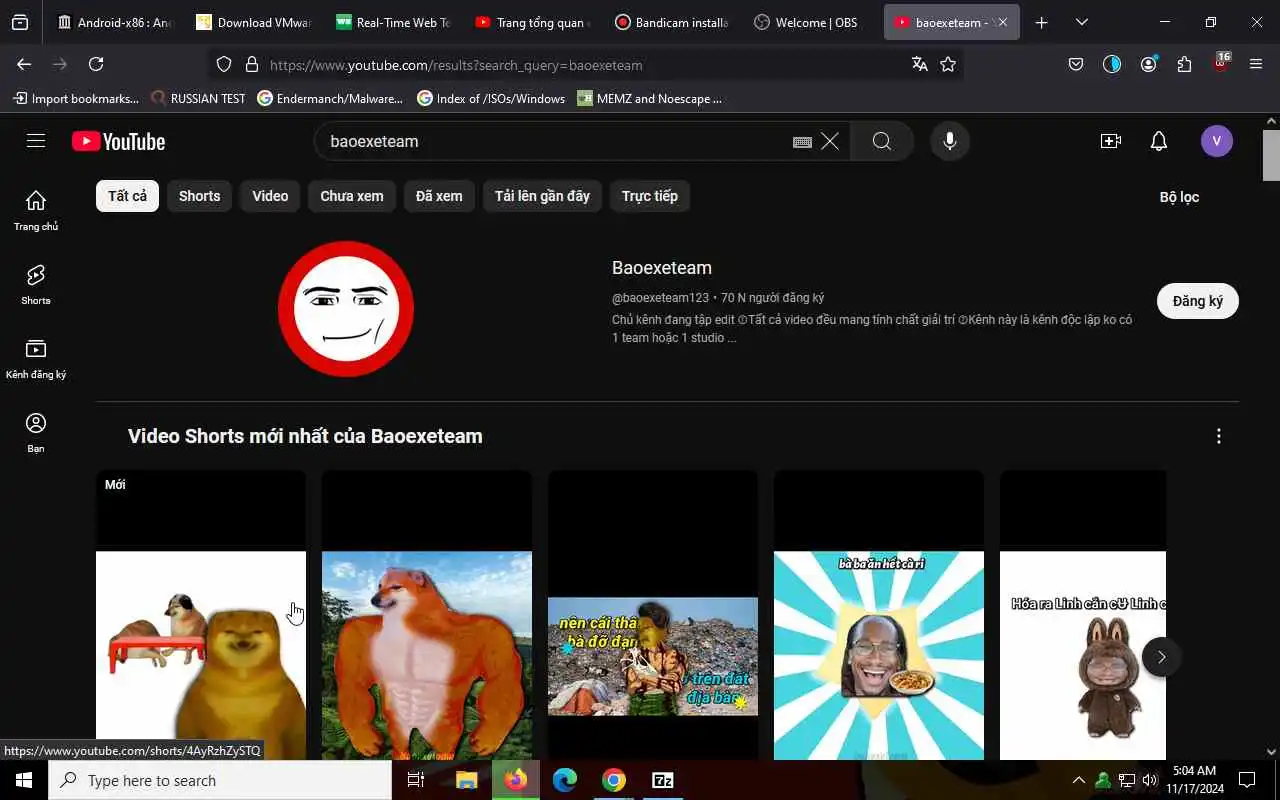Close the baoexeteam browser tab
This screenshot has width=1280, height=800.
[x=1002, y=22]
